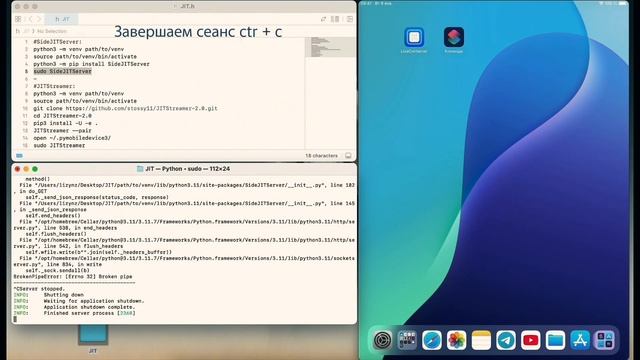Toggle the code review arrows icon
This screenshot has height=360, width=640.
coord(323,19)
